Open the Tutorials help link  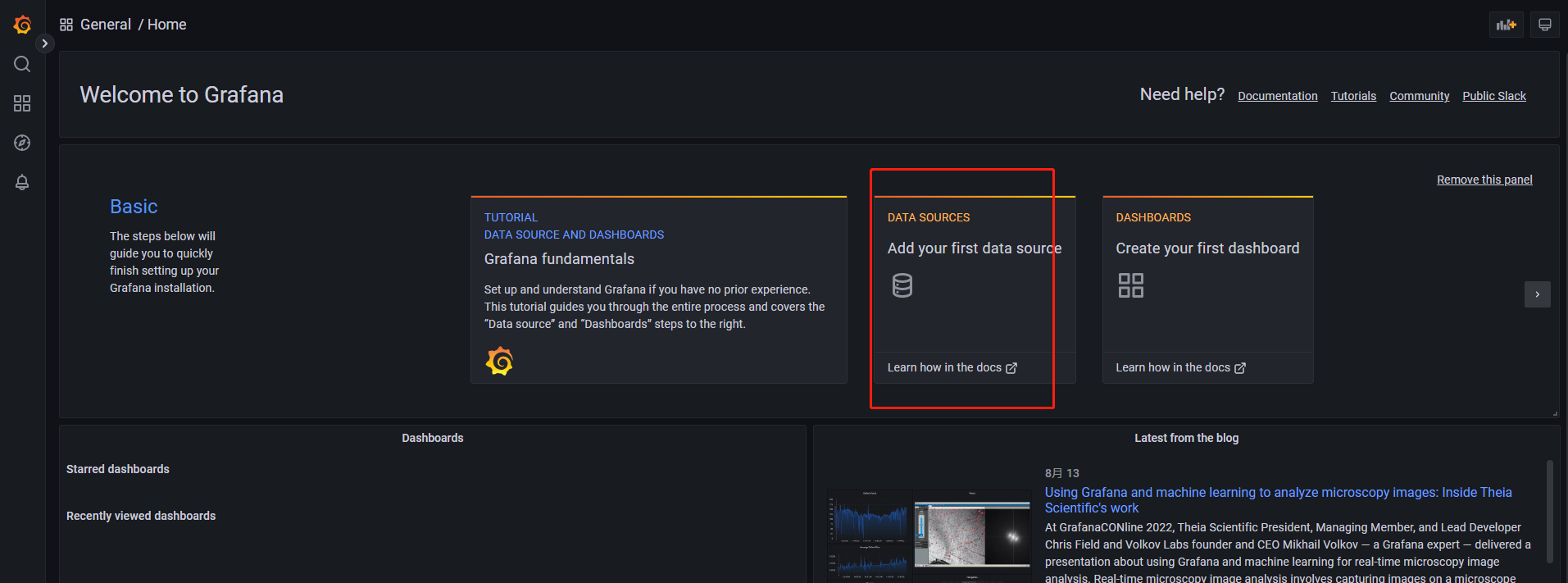[1353, 96]
